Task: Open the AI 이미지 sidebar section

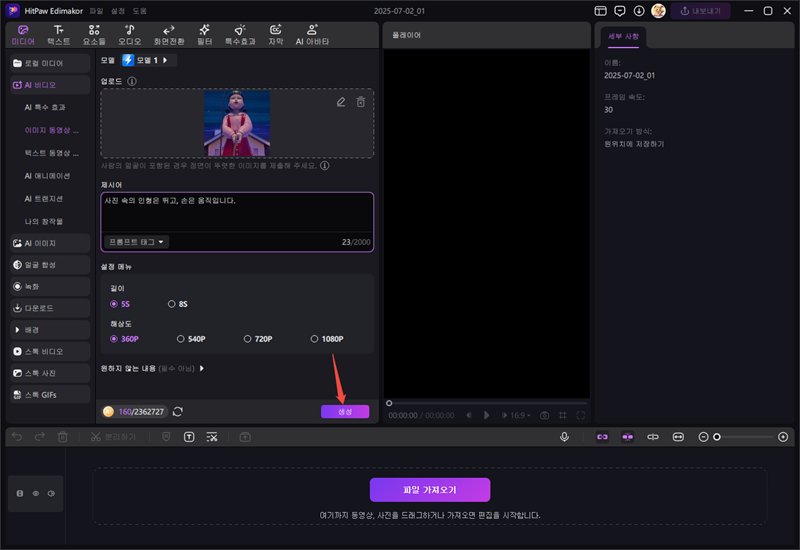Action: click(x=49, y=243)
